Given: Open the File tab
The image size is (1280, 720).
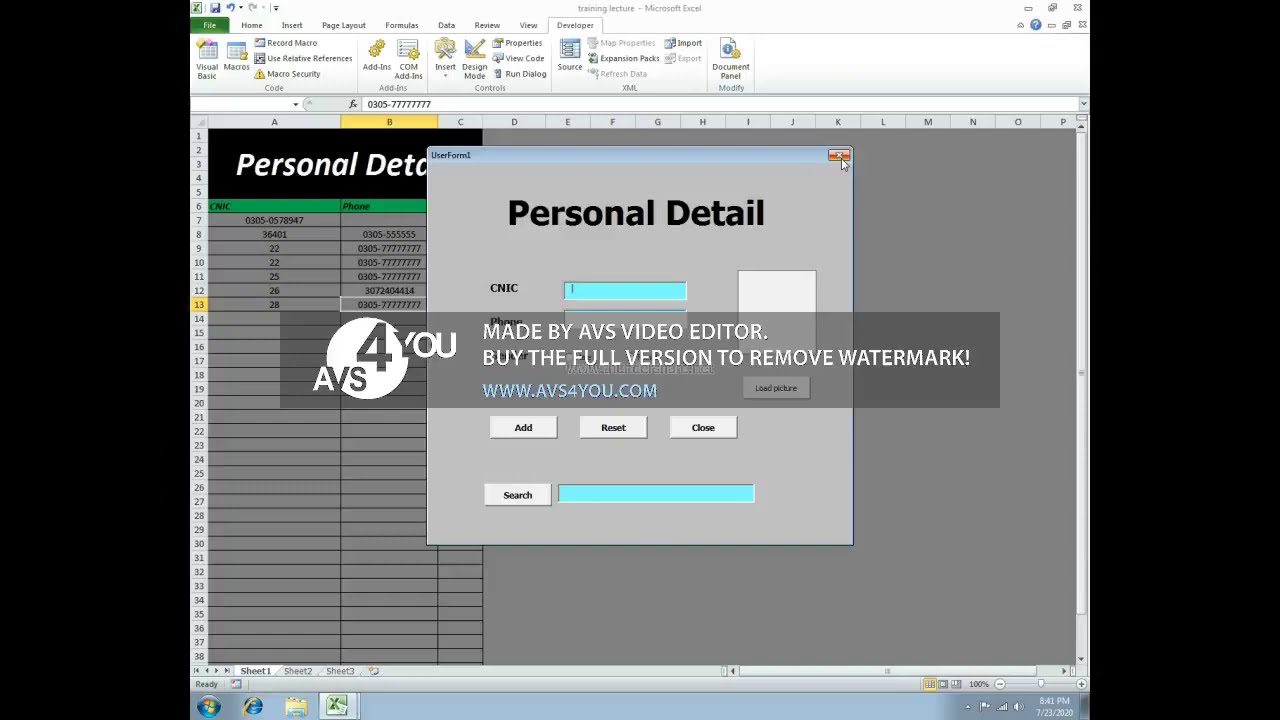Looking at the screenshot, I should point(210,25).
